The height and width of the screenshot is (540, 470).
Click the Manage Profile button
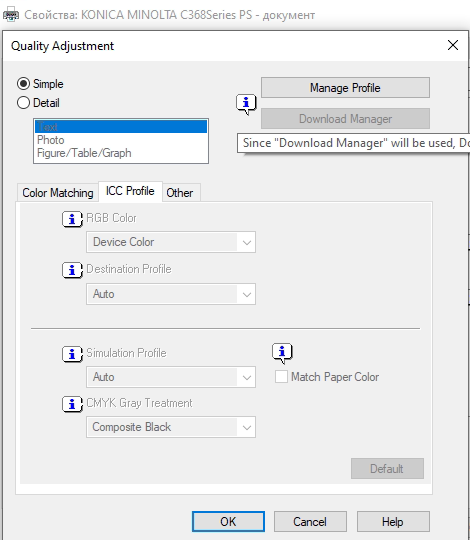[x=345, y=88]
